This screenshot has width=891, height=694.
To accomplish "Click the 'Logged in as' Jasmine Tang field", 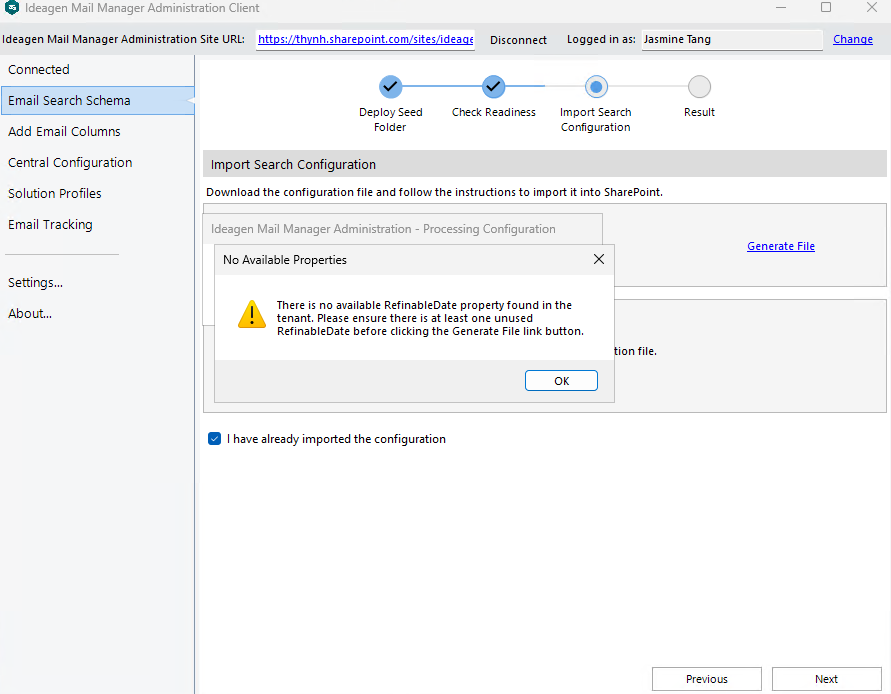I will point(732,40).
